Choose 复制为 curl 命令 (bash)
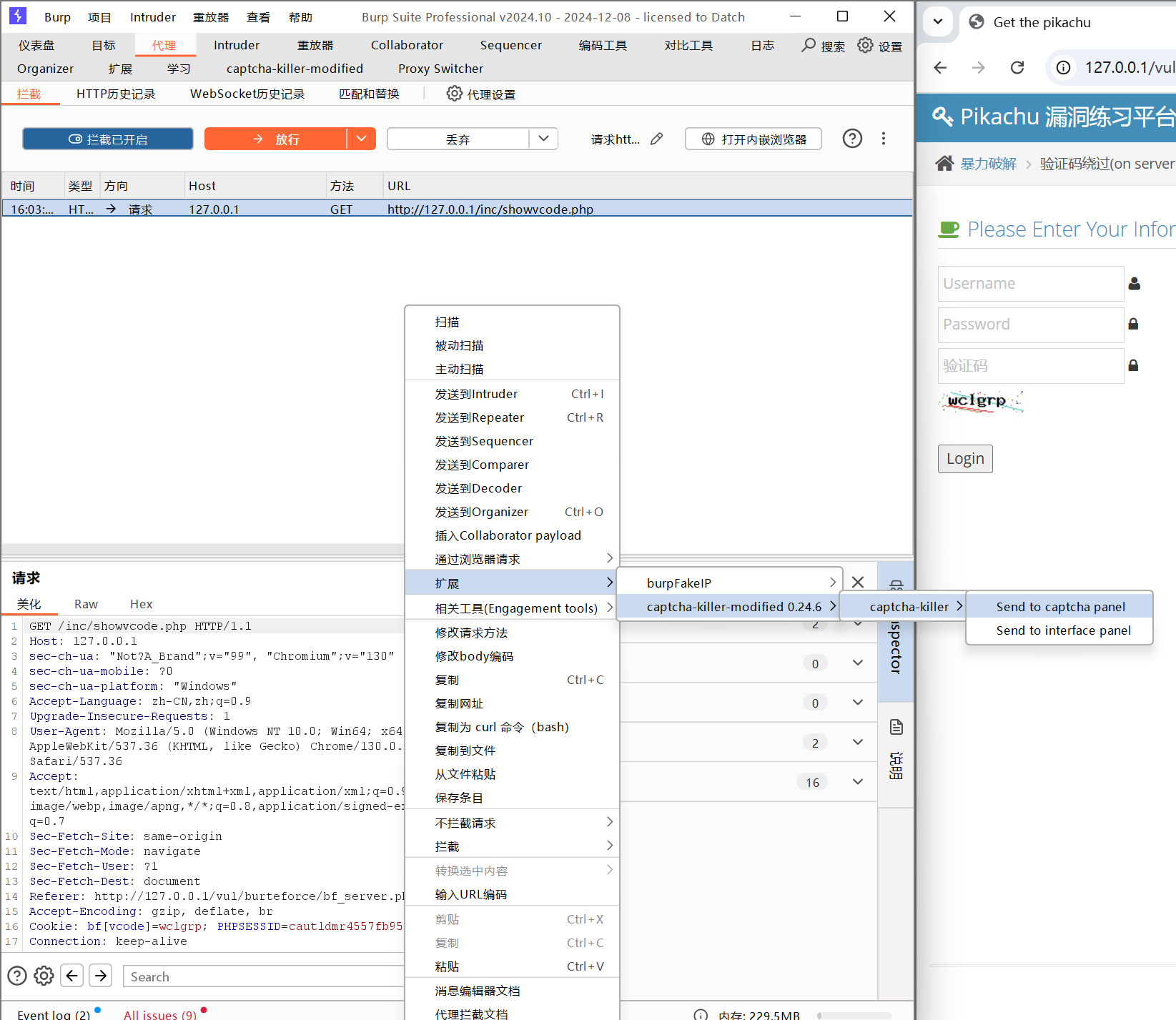The image size is (1176, 1020). pos(512,727)
